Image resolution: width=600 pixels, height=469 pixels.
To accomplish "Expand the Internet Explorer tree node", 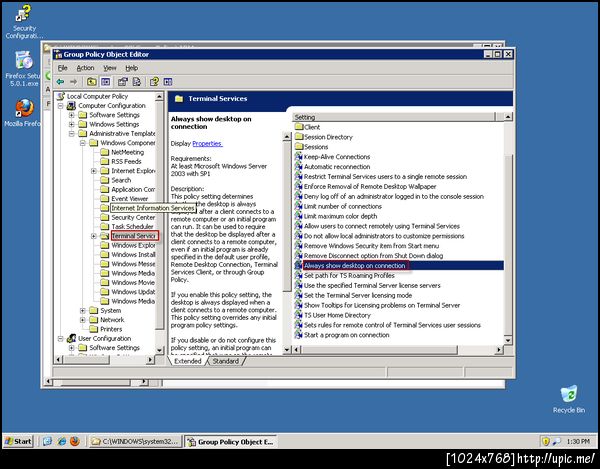I will click(x=94, y=171).
